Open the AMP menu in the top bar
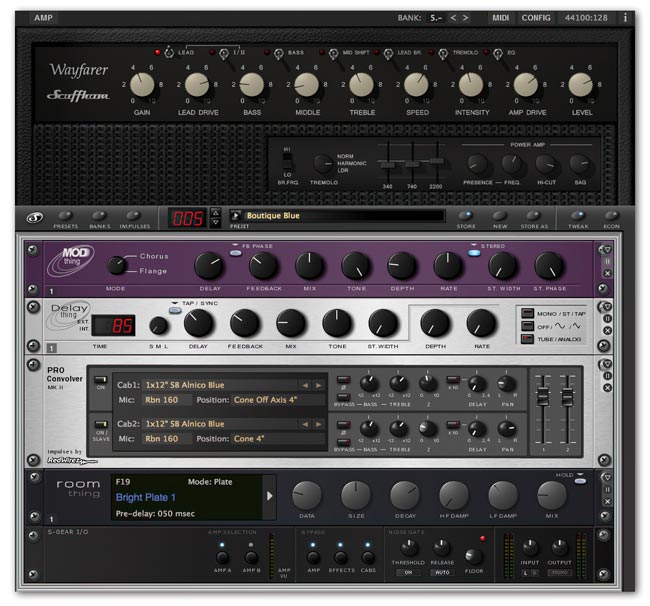This screenshot has width=650, height=606. point(43,18)
